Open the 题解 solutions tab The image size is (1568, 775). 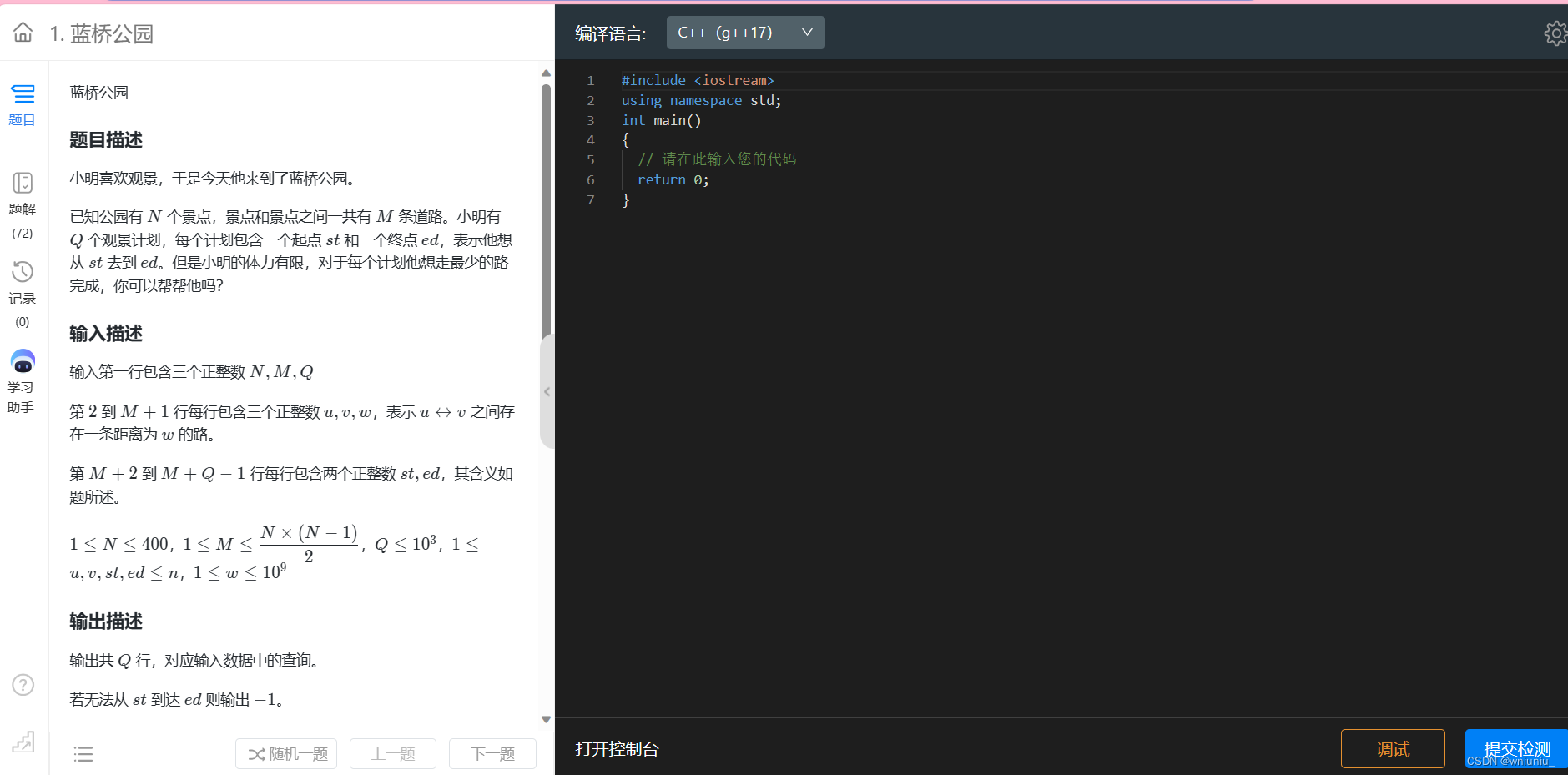23,206
